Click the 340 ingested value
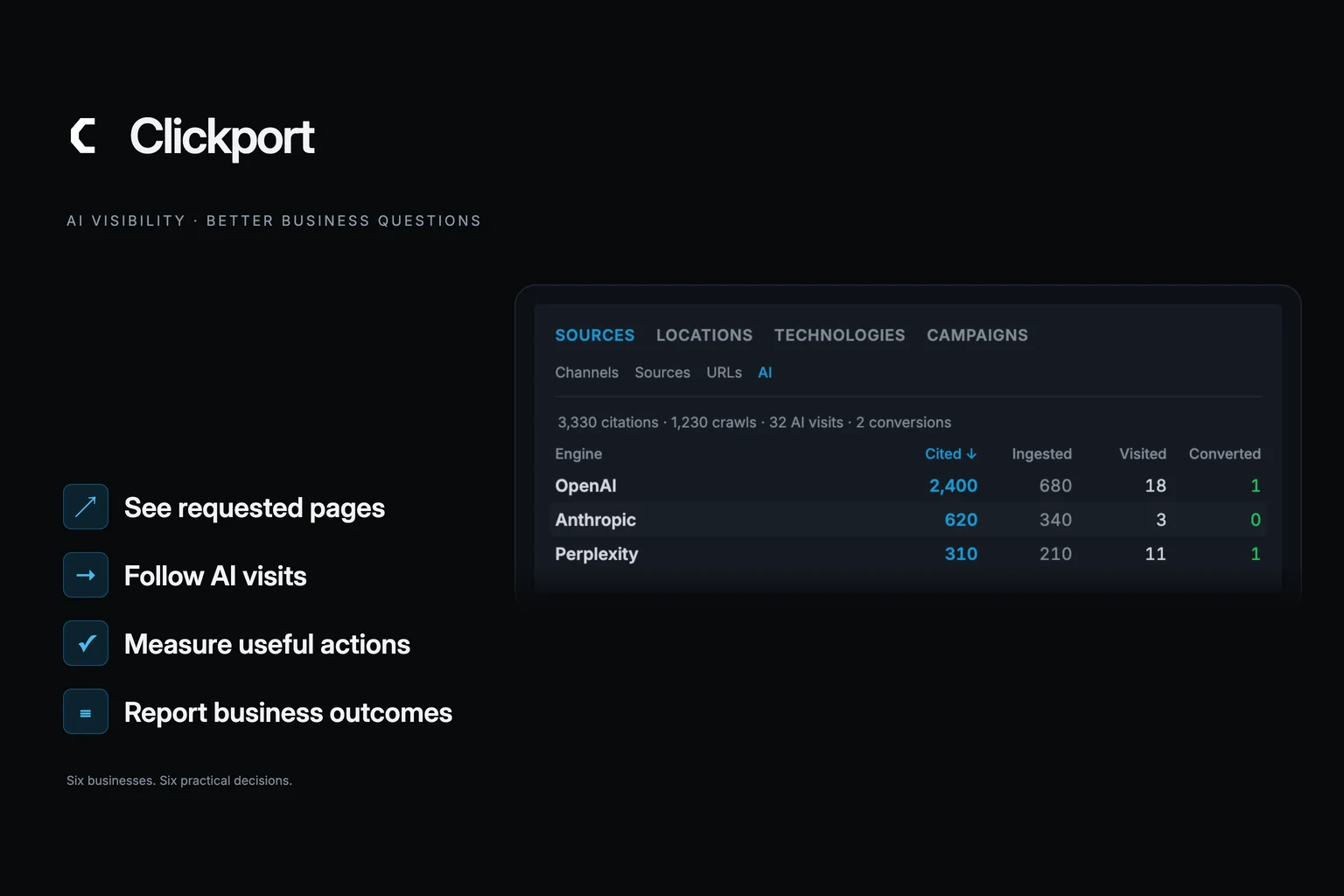Viewport: 1344px width, 896px height. coord(1055,520)
